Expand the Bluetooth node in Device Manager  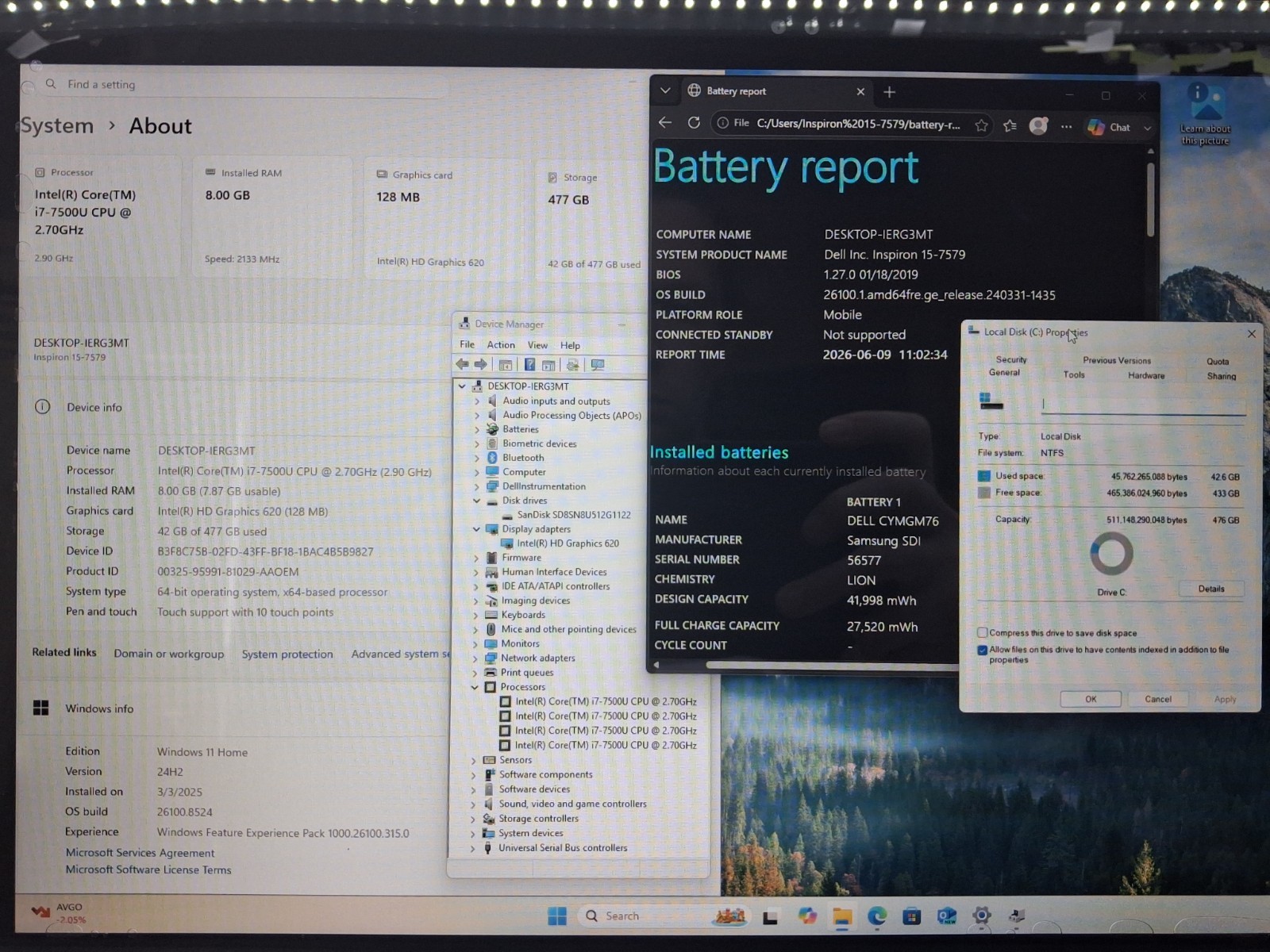pyautogui.click(x=477, y=458)
